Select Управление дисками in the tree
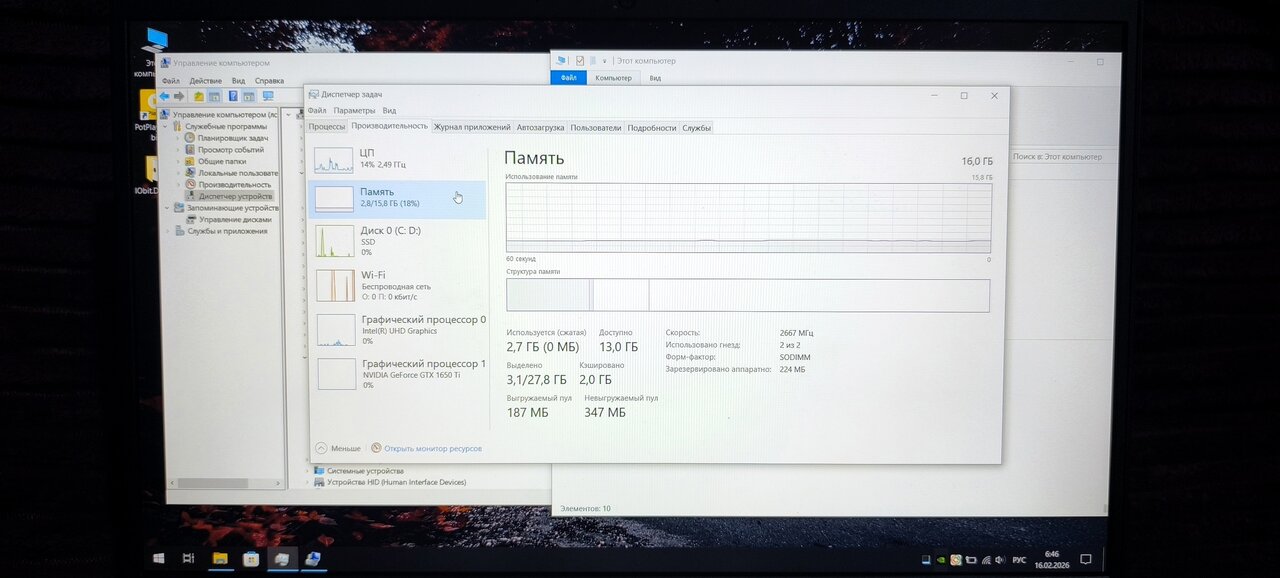This screenshot has height=578, width=1280. (x=234, y=219)
